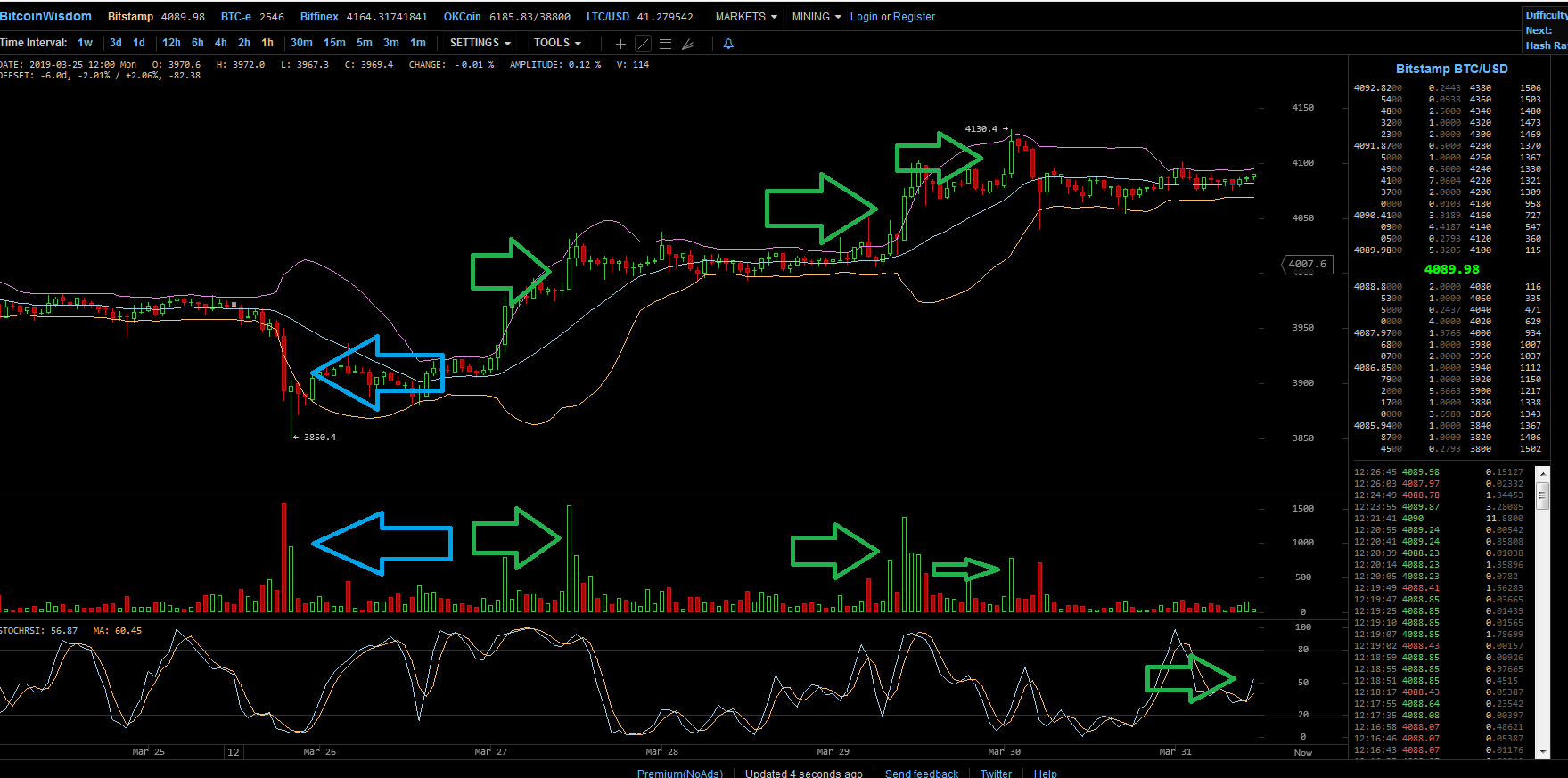Image resolution: width=1568 pixels, height=778 pixels.
Task: Open the Help link in footer
Action: [x=1045, y=773]
